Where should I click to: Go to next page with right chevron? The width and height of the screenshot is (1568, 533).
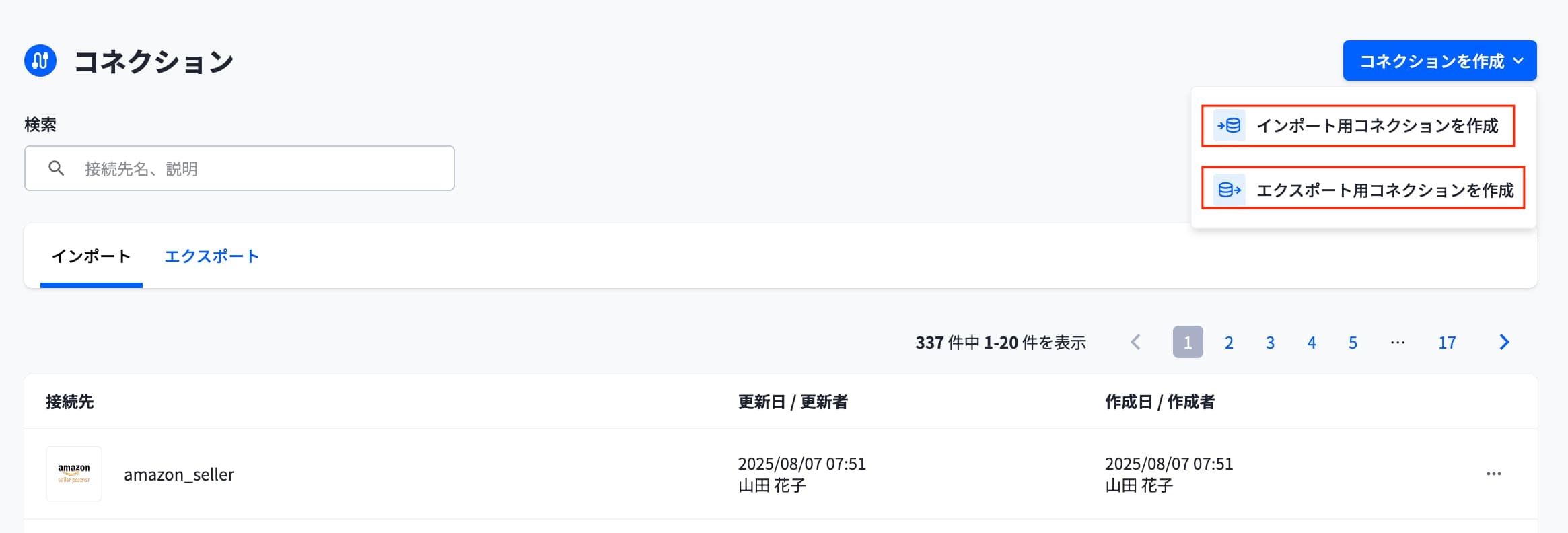pyautogui.click(x=1505, y=342)
